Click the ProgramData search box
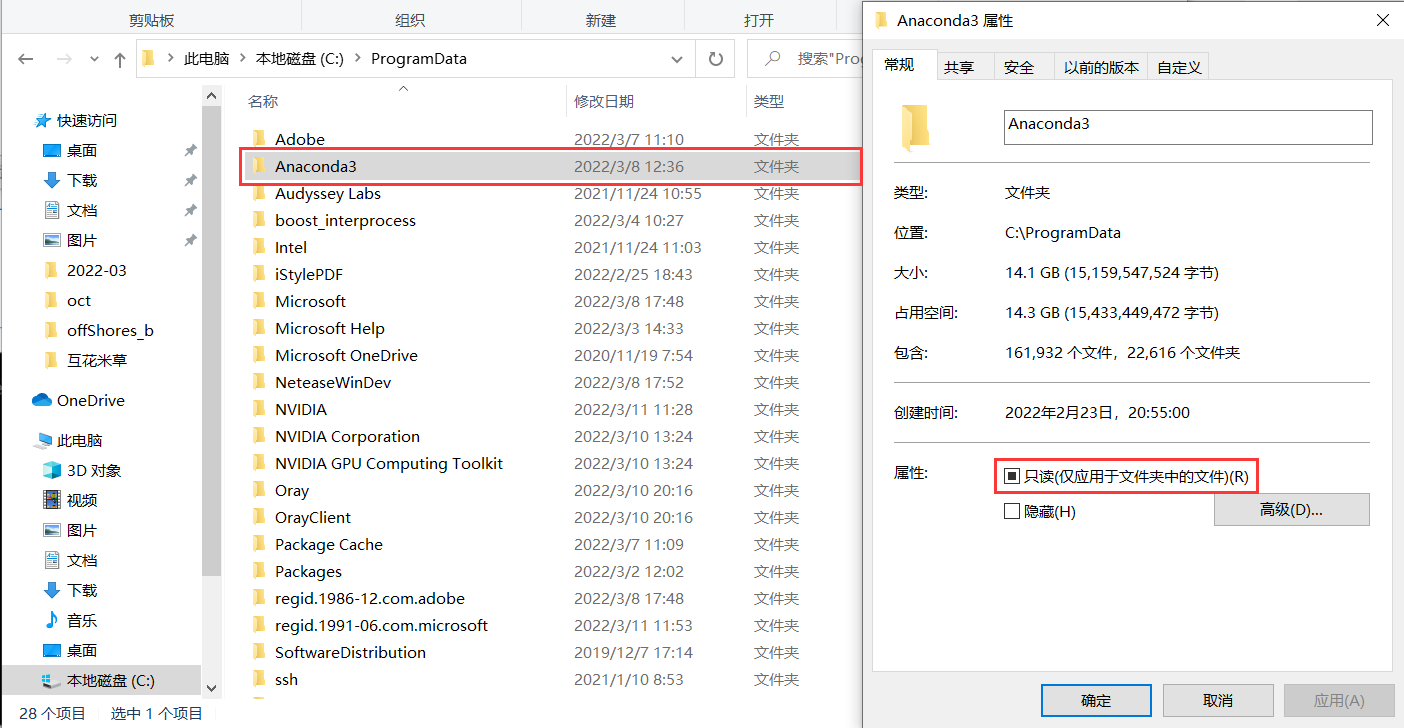The width and height of the screenshot is (1404, 728). pyautogui.click(x=804, y=59)
